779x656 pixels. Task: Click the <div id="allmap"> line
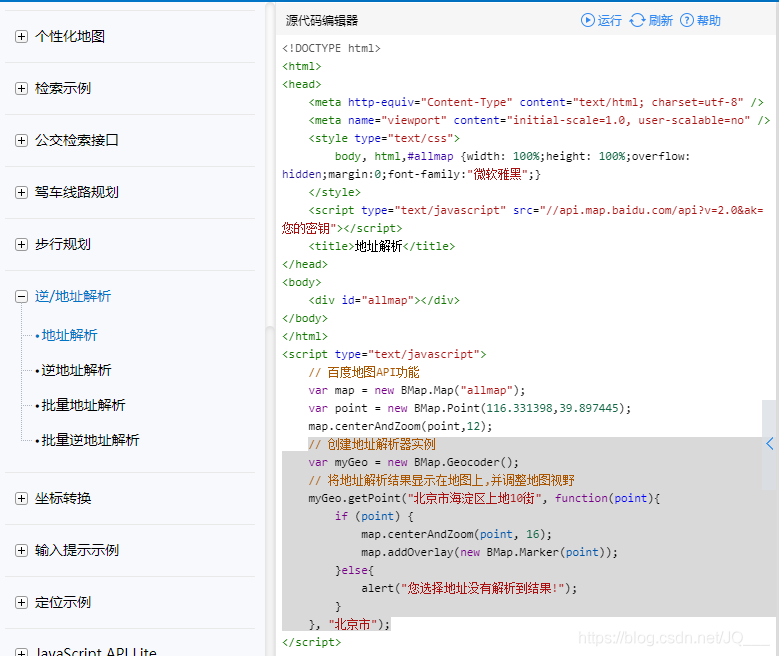point(384,300)
